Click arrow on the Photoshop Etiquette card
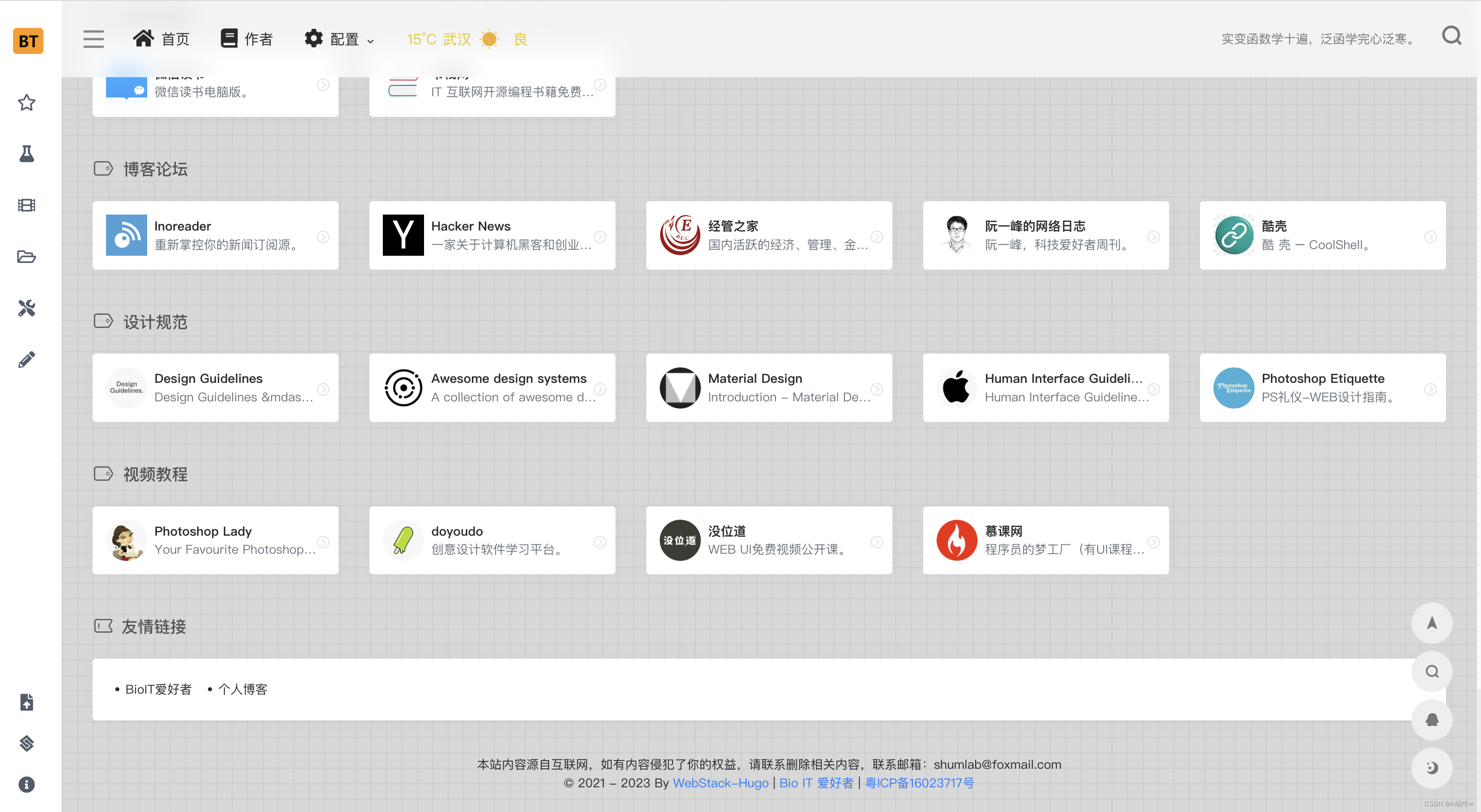Screen dimensions: 1481x812 1431,390
